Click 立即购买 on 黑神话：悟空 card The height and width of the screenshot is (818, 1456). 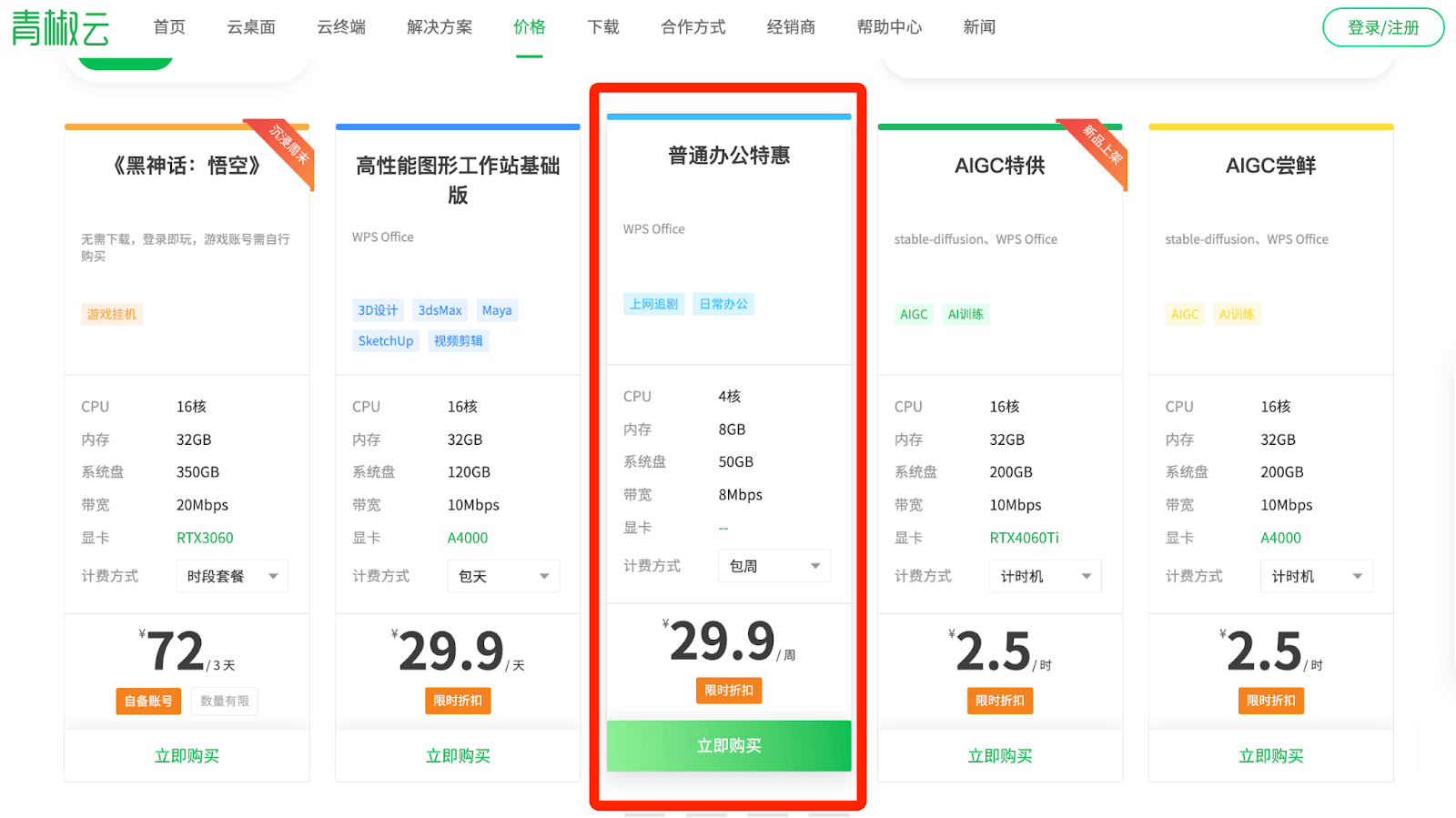(x=187, y=756)
